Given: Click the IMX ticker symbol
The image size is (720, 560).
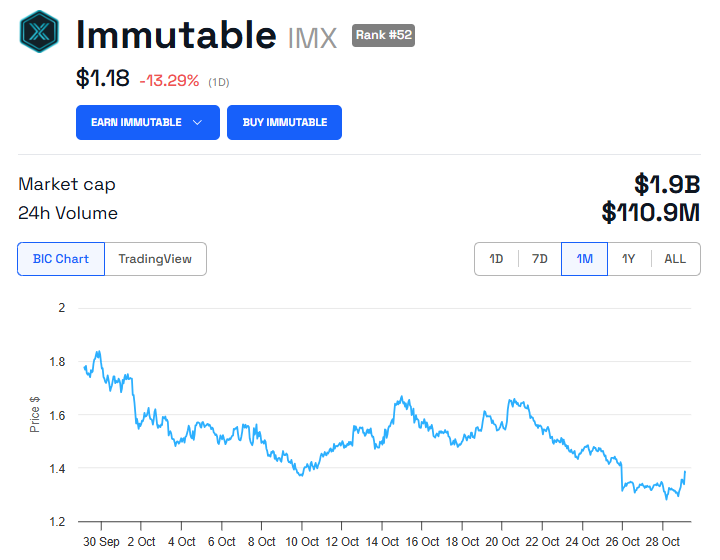Looking at the screenshot, I should click(x=312, y=39).
